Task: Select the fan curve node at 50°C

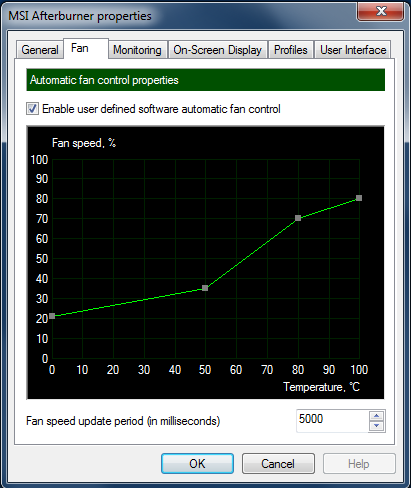Action: [x=205, y=288]
